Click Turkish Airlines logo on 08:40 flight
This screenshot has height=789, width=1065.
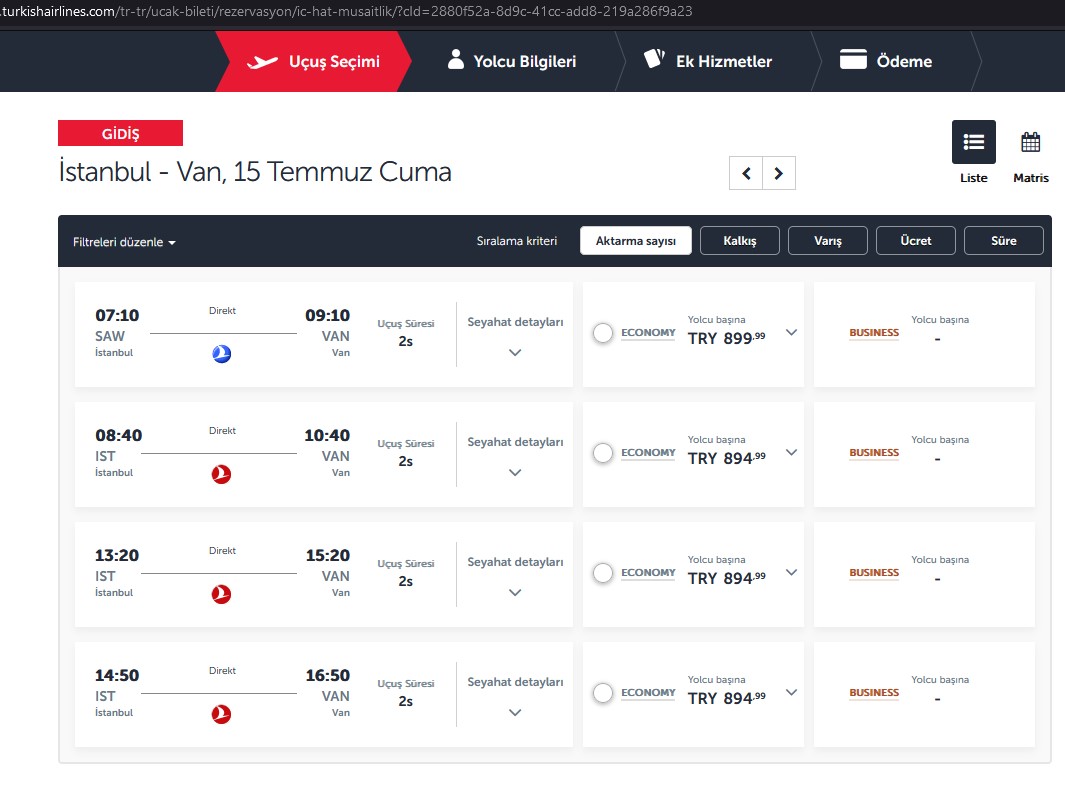(221, 474)
